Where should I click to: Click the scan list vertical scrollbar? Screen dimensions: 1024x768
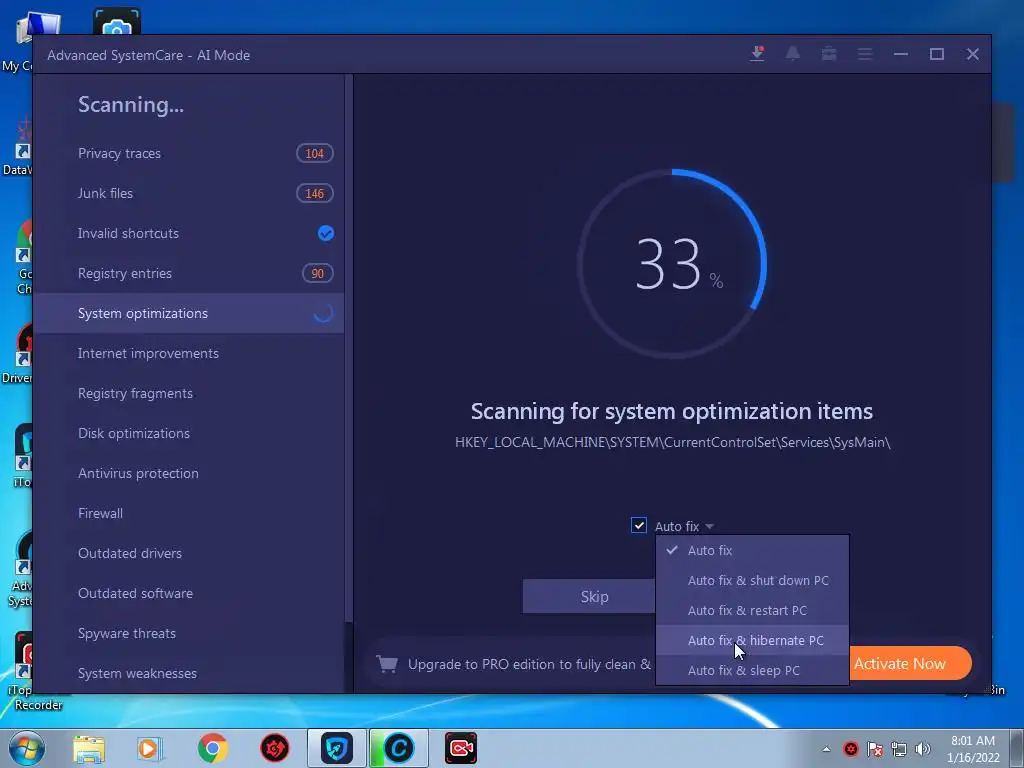tap(349, 346)
